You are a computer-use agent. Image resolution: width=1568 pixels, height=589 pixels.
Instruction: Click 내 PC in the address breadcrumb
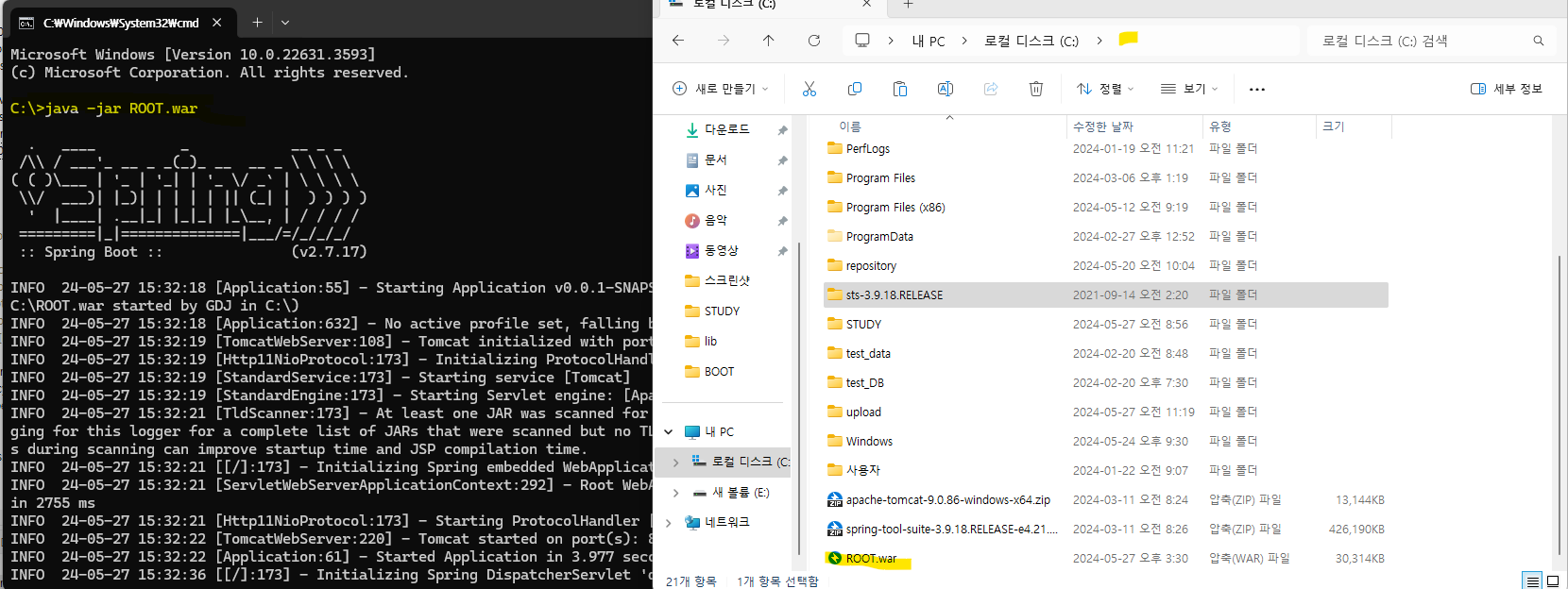point(929,41)
